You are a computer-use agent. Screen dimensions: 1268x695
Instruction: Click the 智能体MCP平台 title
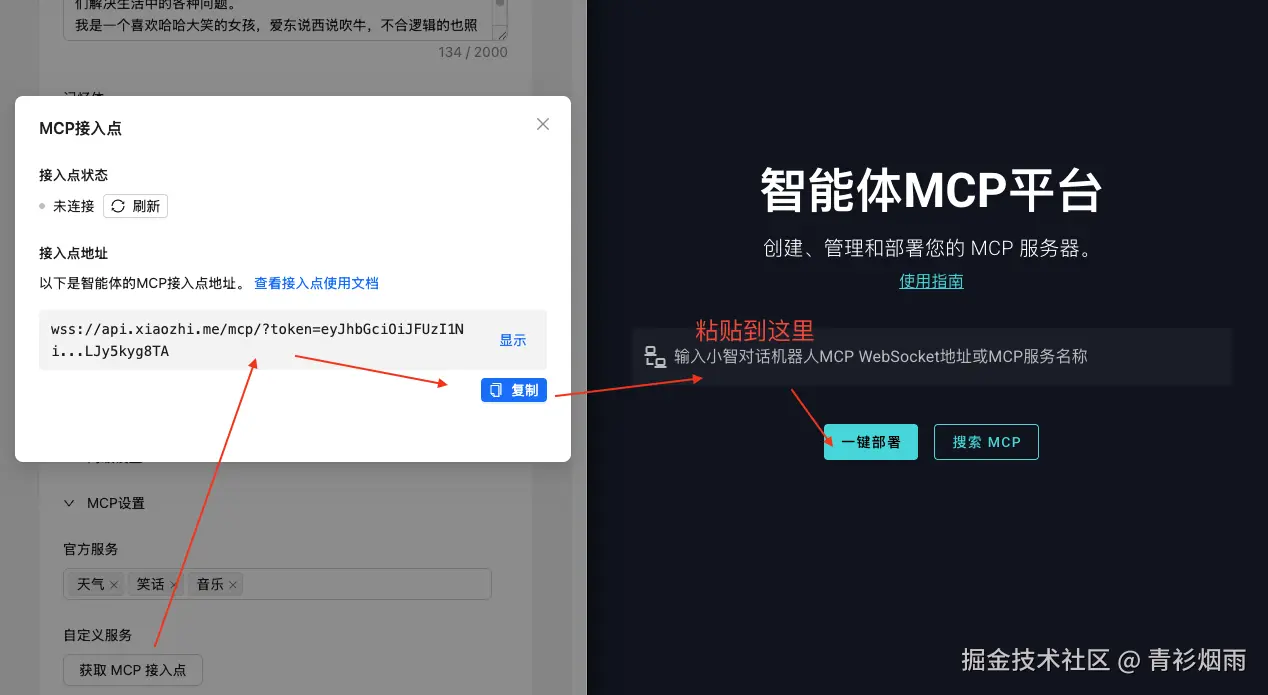[x=931, y=190]
